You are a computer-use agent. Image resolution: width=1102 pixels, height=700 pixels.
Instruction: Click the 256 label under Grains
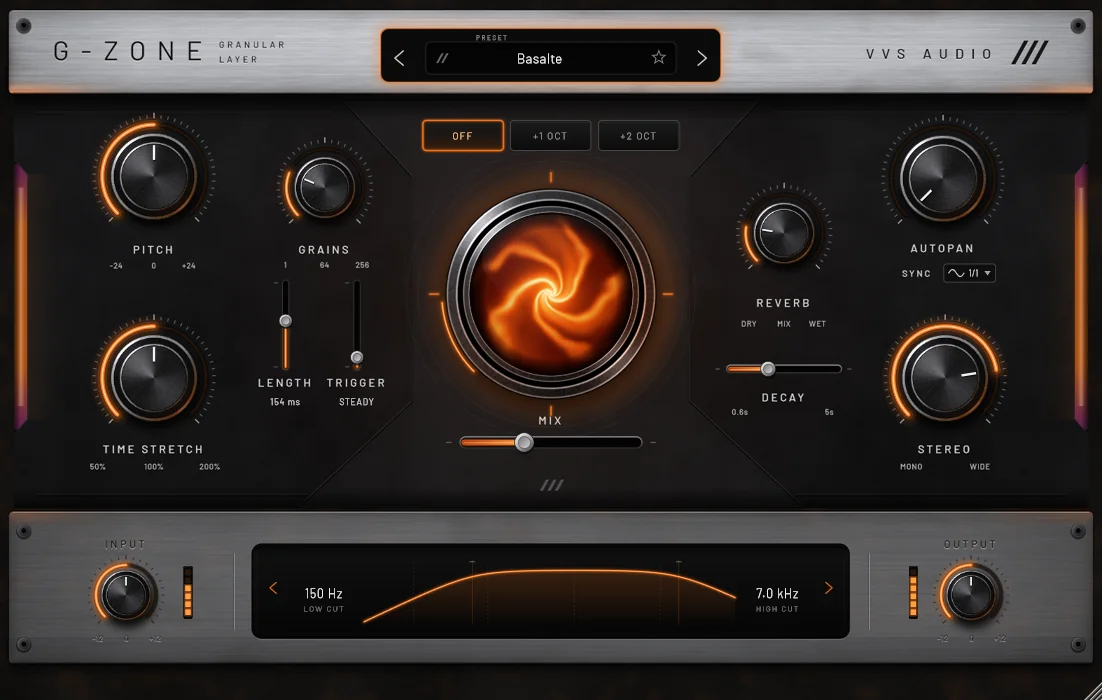[x=362, y=265]
